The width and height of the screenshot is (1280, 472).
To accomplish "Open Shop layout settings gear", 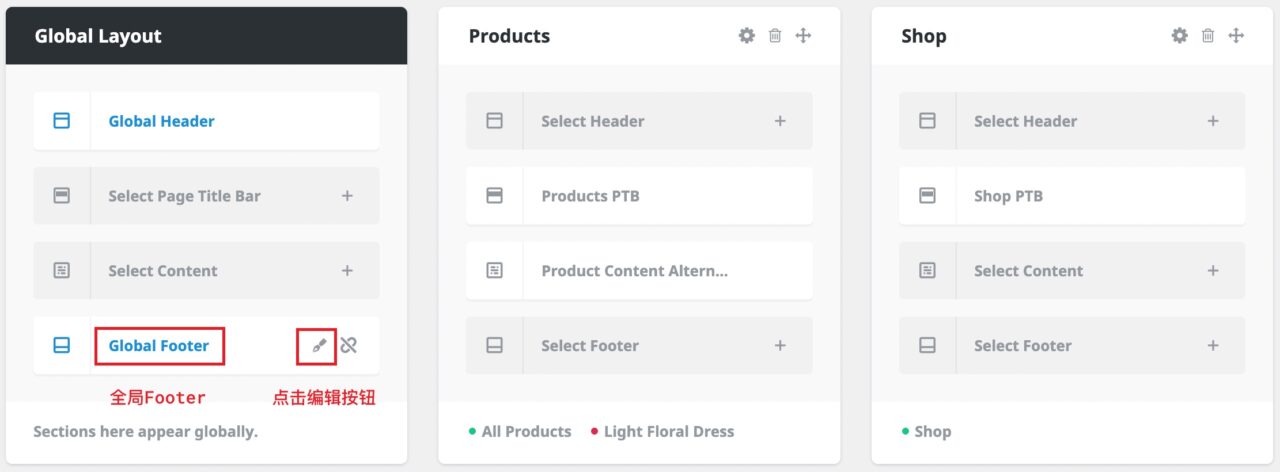I will [1180, 36].
